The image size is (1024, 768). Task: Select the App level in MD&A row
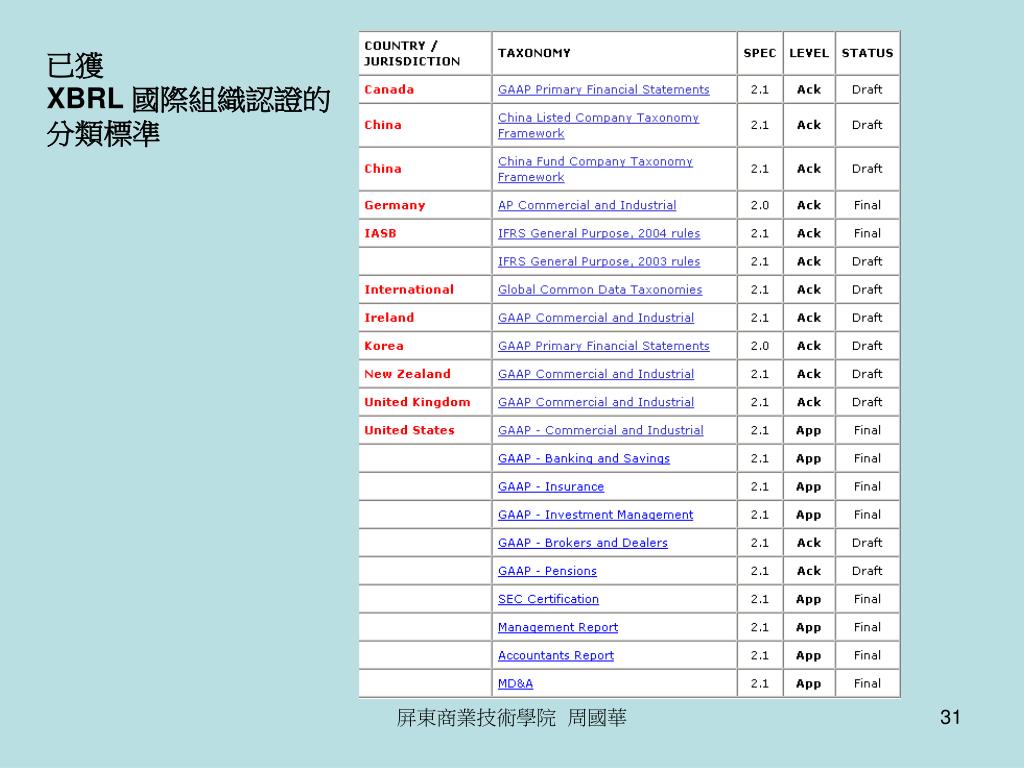click(808, 684)
